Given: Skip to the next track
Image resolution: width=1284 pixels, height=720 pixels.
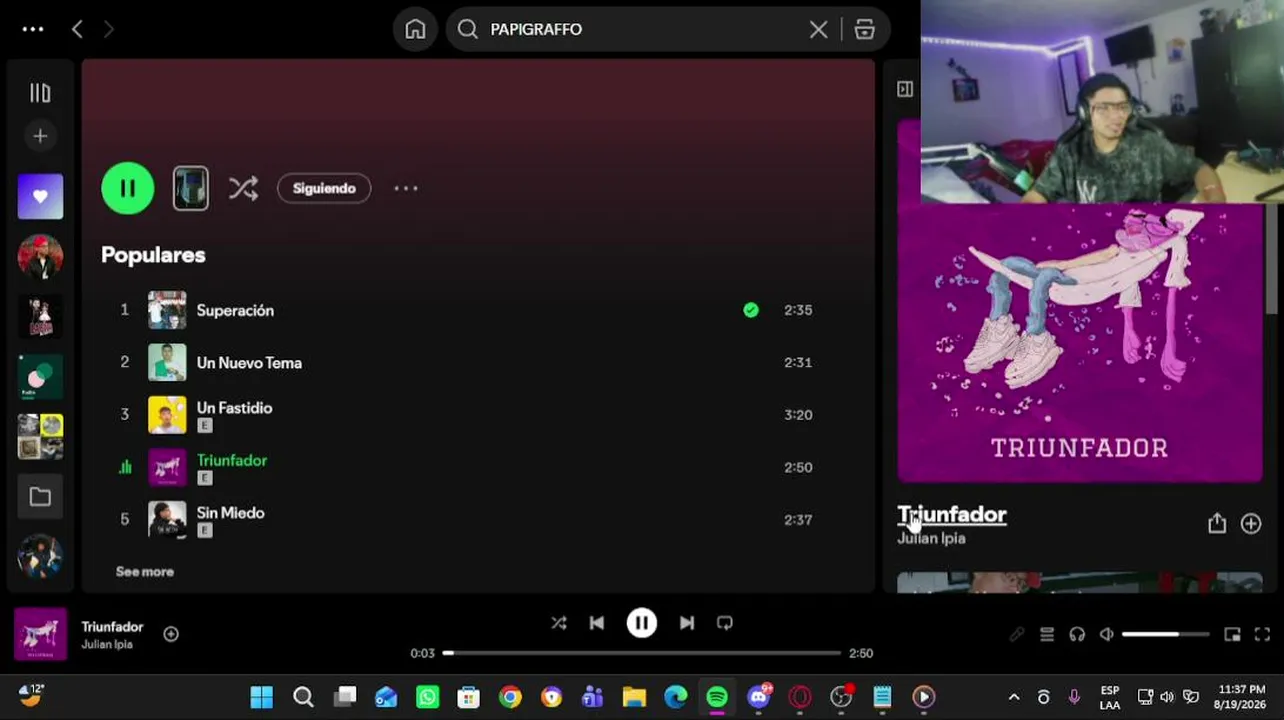Looking at the screenshot, I should point(687,623).
